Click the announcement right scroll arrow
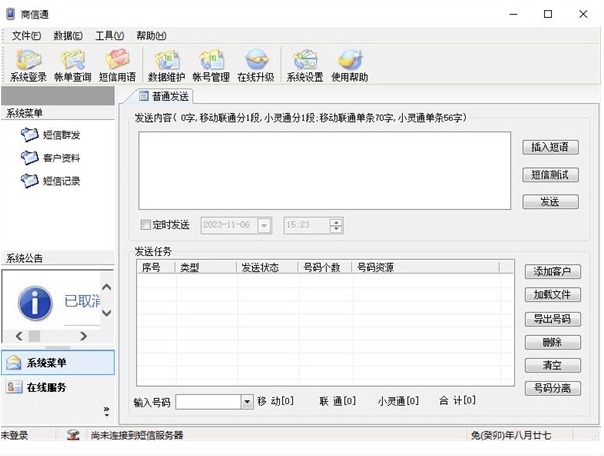The image size is (604, 456). pos(83,336)
